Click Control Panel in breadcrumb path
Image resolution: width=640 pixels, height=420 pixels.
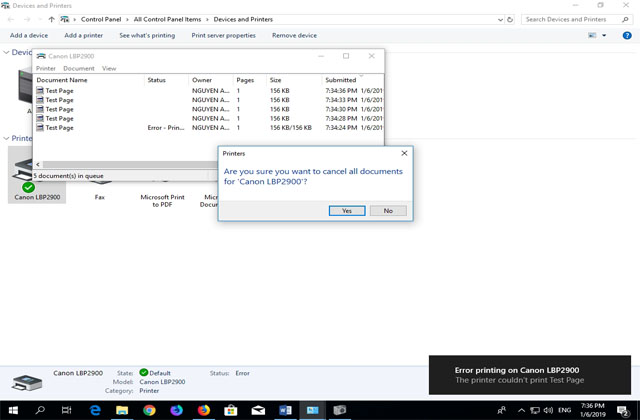point(101,19)
